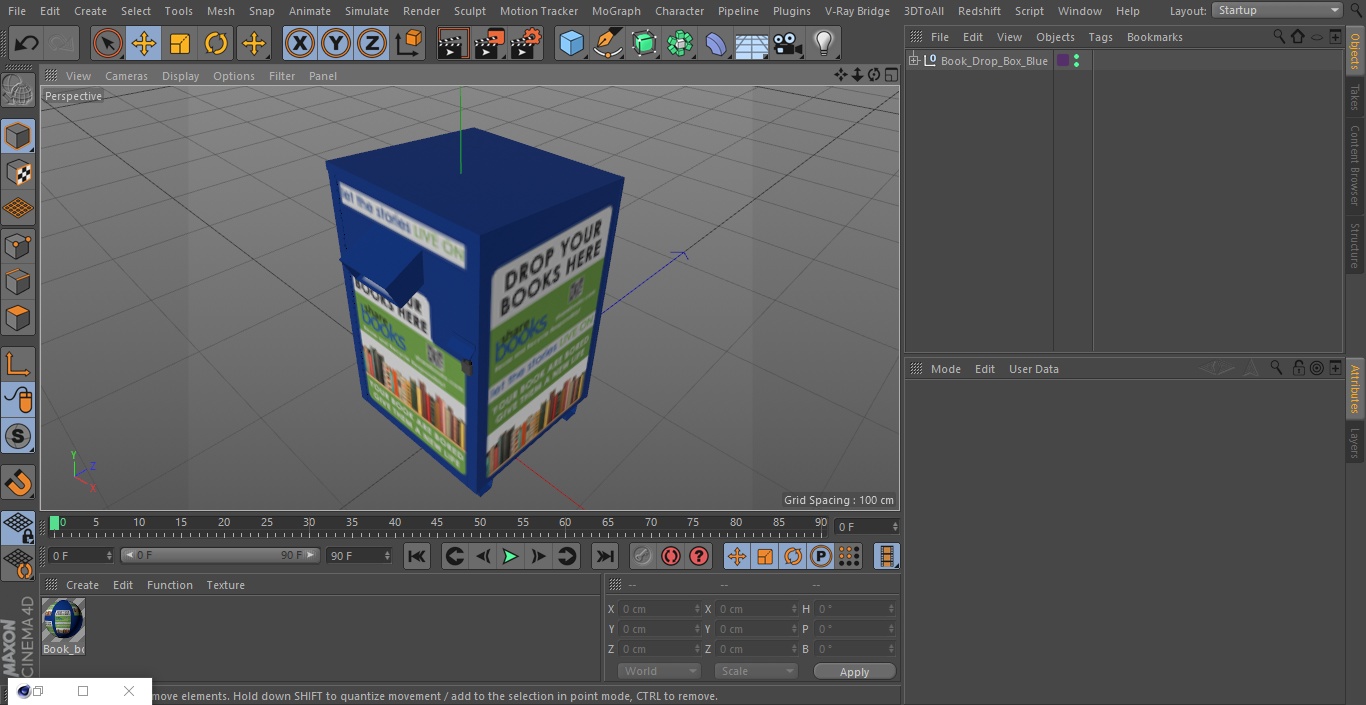Toggle the coordinate system icon

409,43
